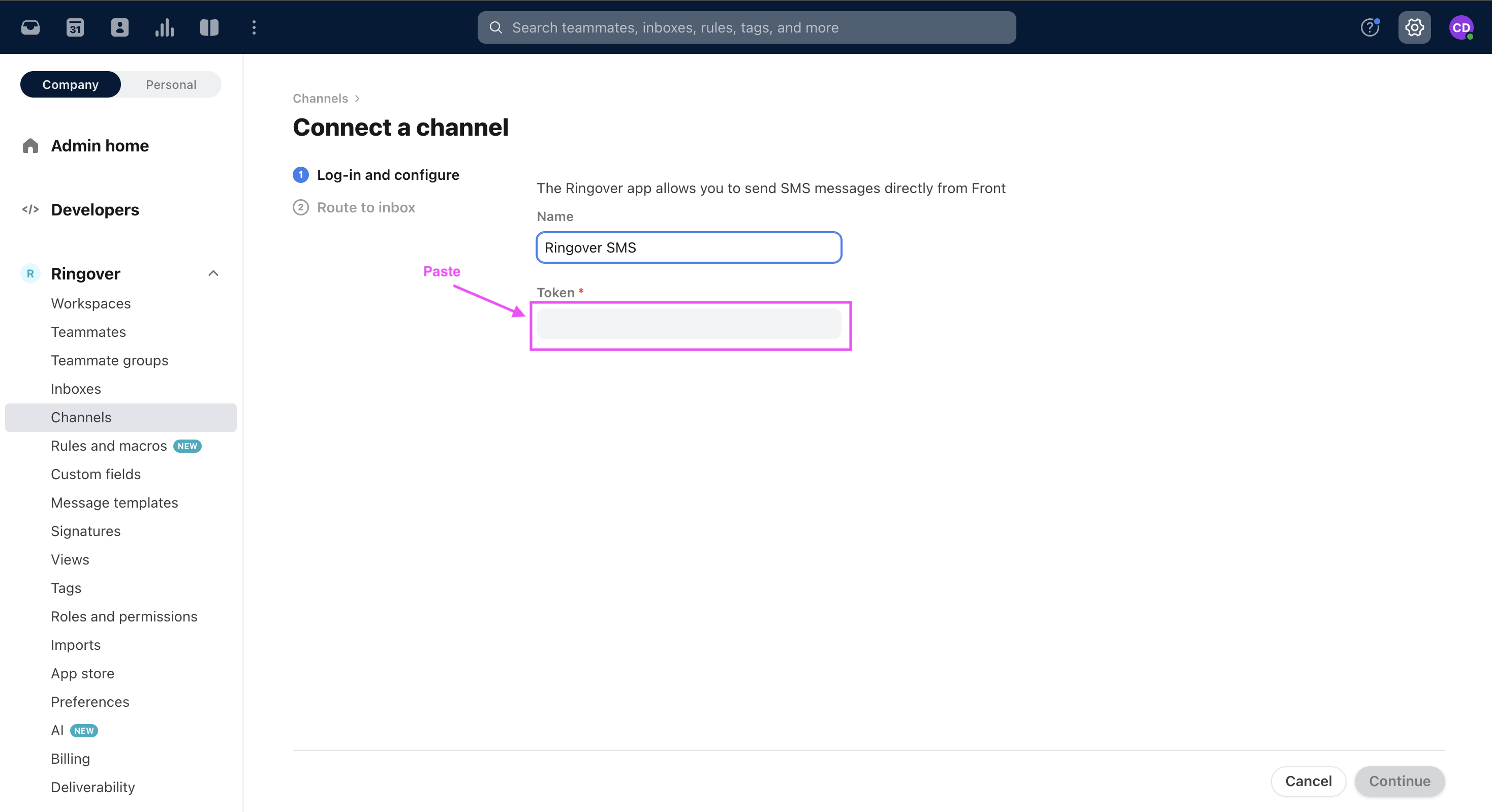Open the CD profile avatar
The image size is (1492, 812).
1460,27
